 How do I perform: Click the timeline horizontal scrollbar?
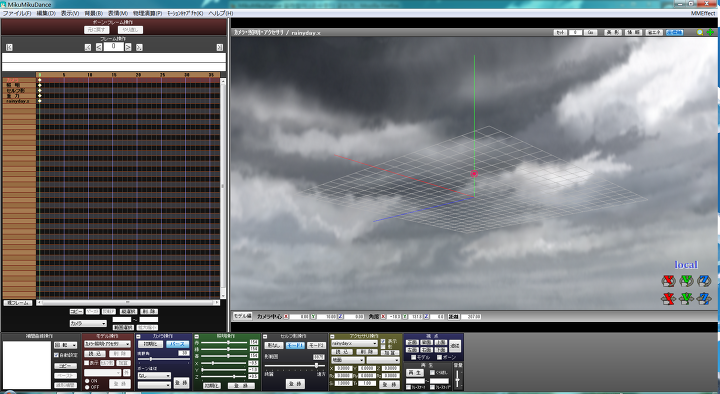point(128,303)
